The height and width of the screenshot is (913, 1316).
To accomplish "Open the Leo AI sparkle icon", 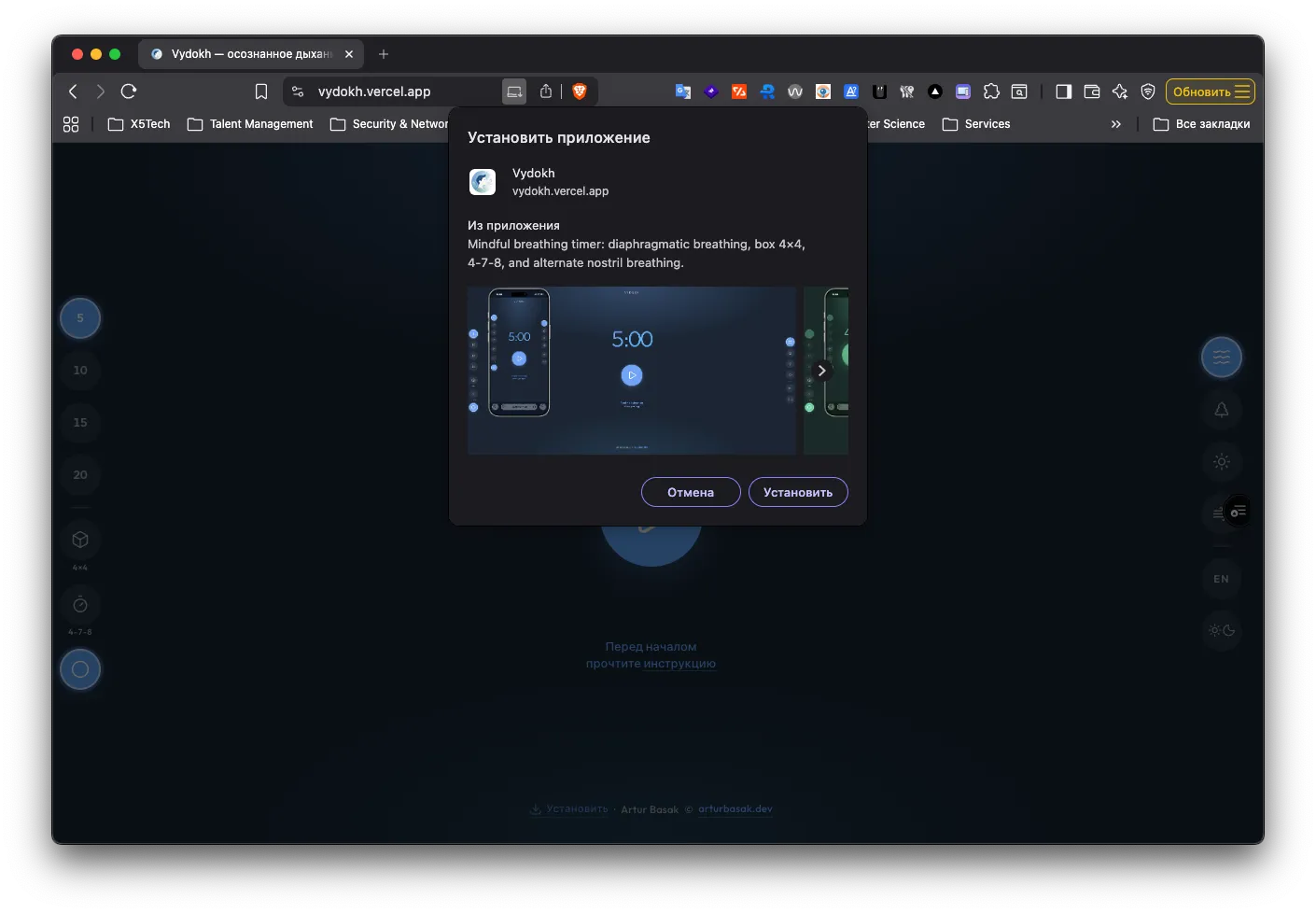I will point(1120,91).
